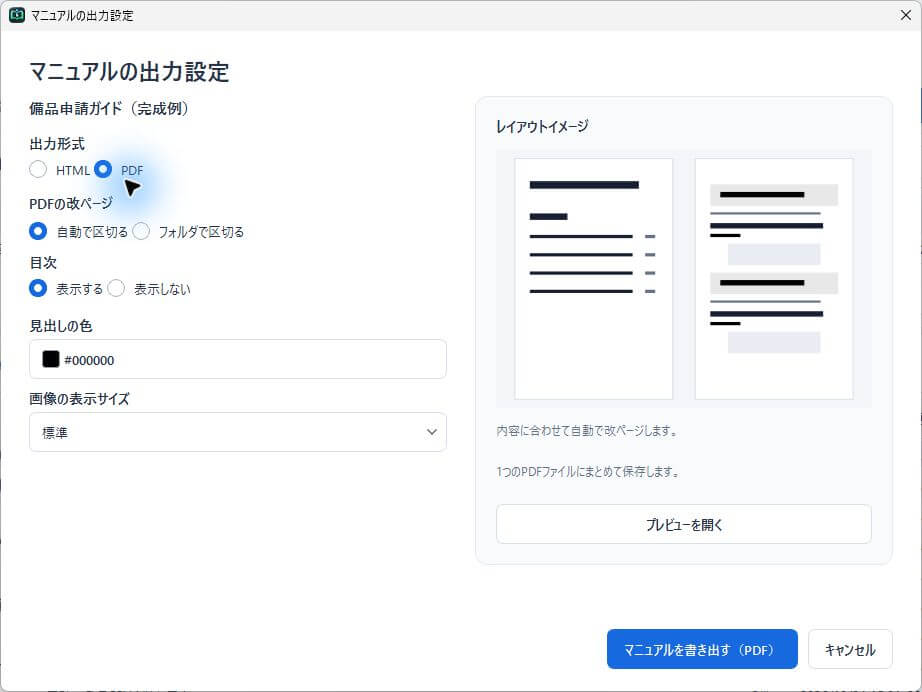Close the dialog with the X button
Screen dimensions: 922x692
point(906,15)
